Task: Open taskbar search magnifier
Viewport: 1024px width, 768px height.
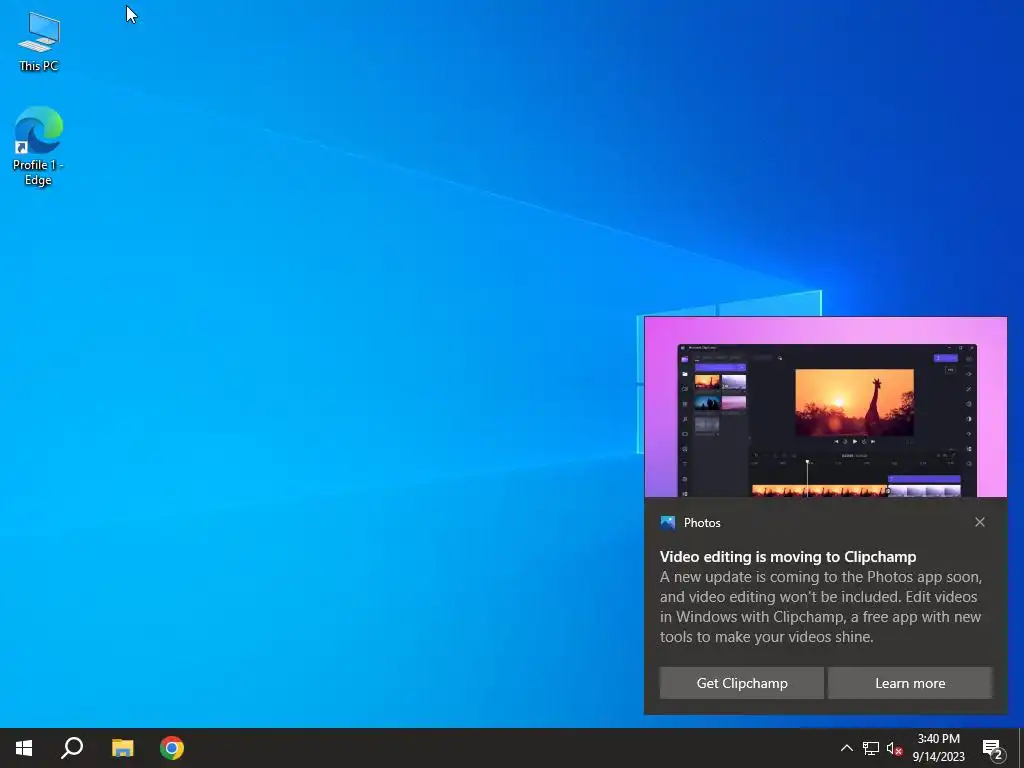Action: coord(72,748)
